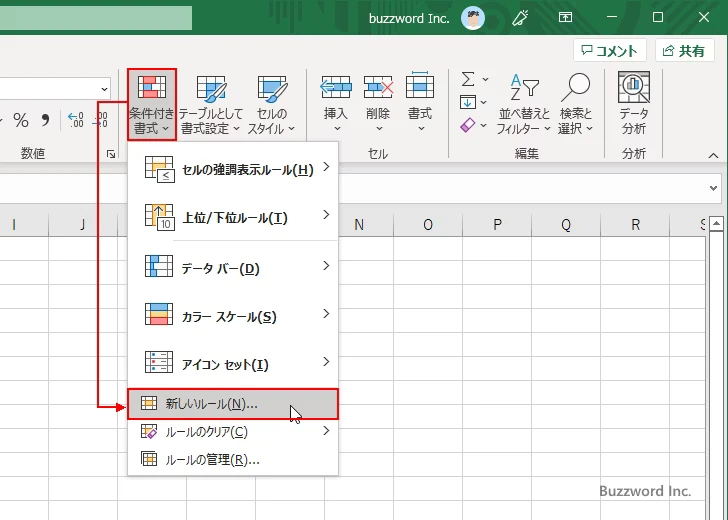Expand the Delete (削除) dropdown arrow
This screenshot has height=520, width=728.
tap(379, 129)
